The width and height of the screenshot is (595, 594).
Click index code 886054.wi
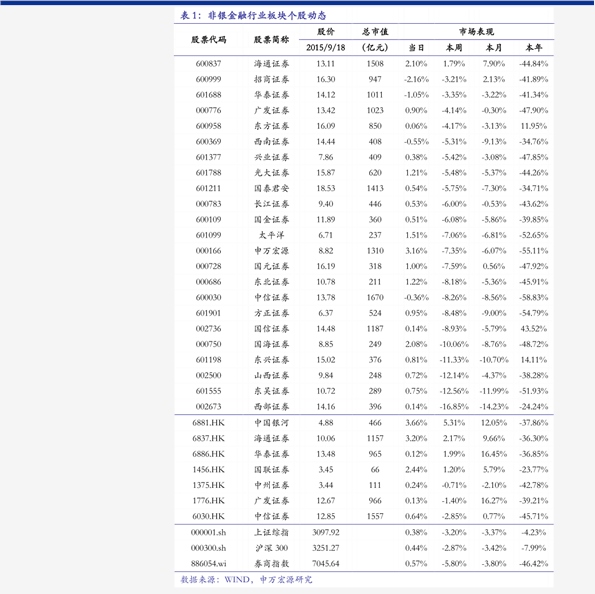[x=208, y=563]
